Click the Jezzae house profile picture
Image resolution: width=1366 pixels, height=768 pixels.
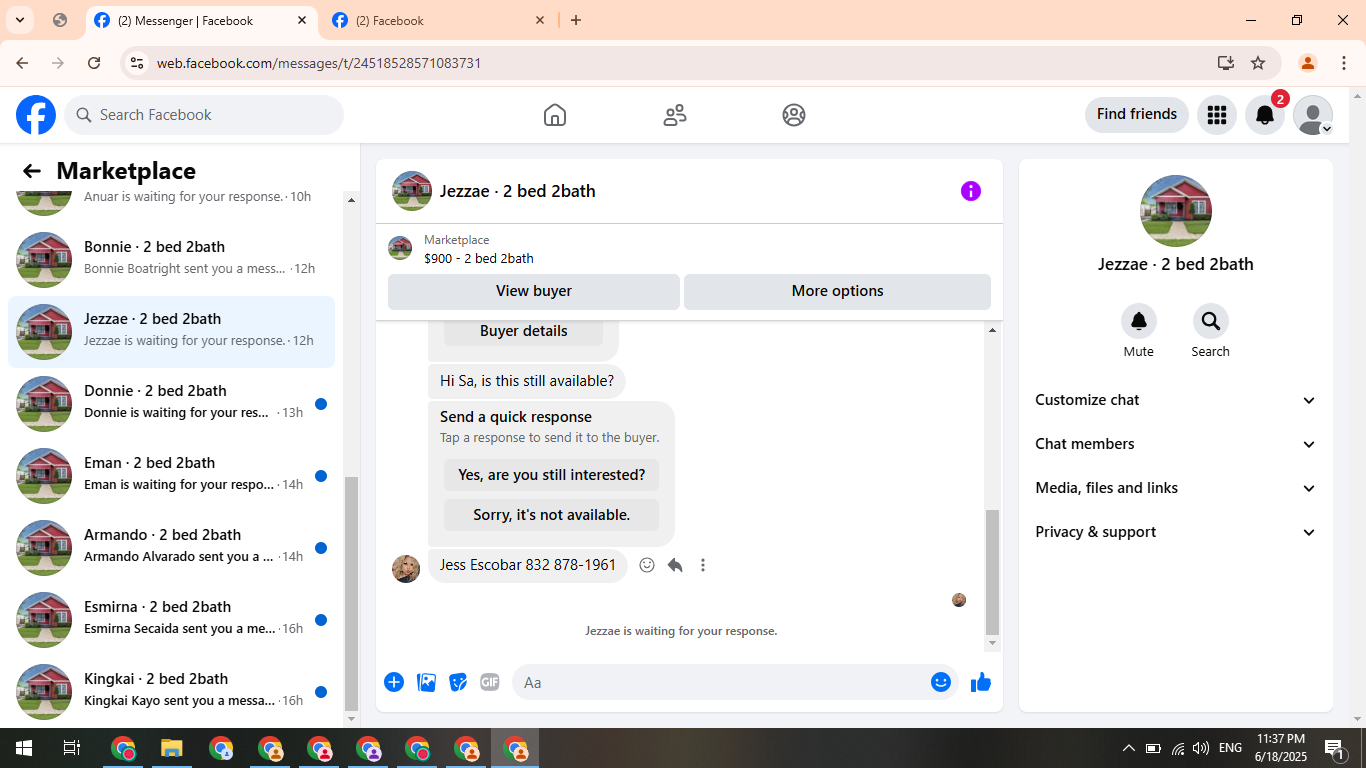click(x=1176, y=211)
